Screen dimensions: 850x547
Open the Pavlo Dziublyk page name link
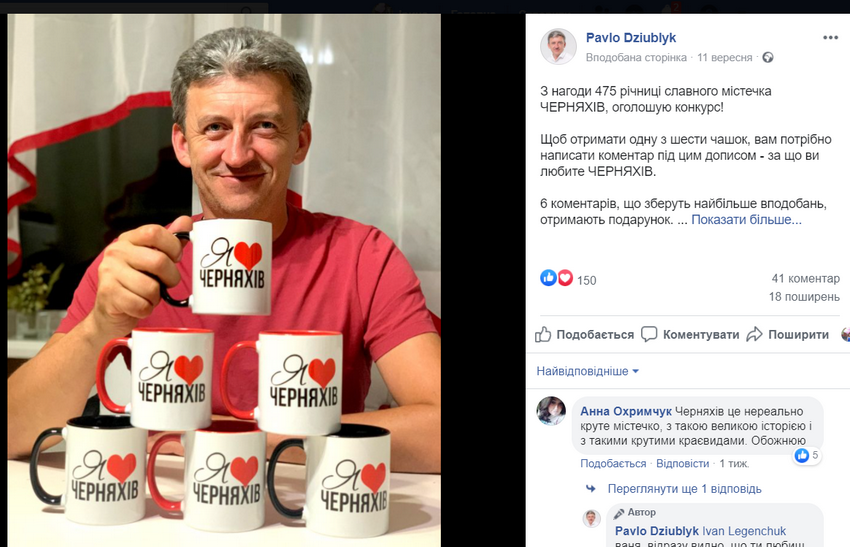(630, 37)
